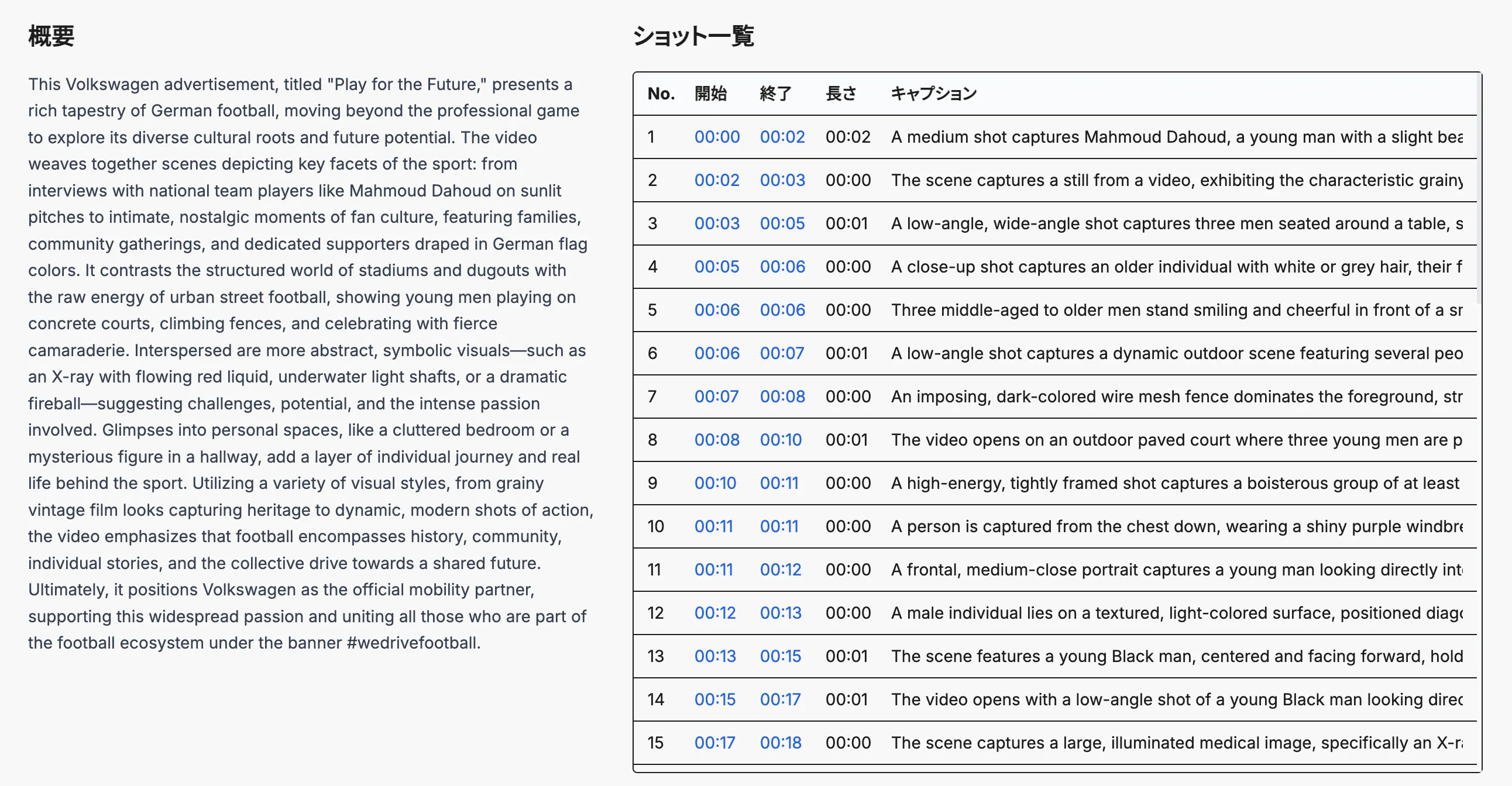This screenshot has height=786, width=1512.
Task: Jump to shot 14 start time 00:15
Action: click(x=715, y=700)
